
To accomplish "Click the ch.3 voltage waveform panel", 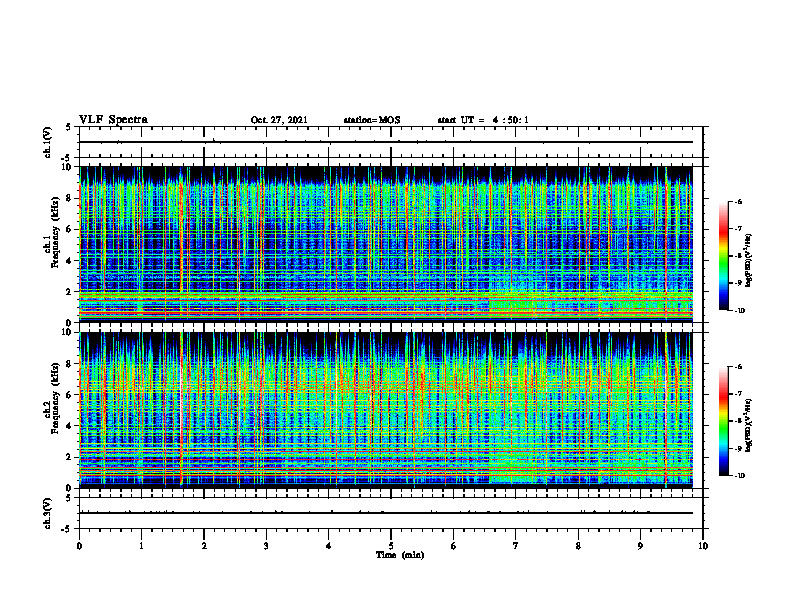I will click(391, 513).
